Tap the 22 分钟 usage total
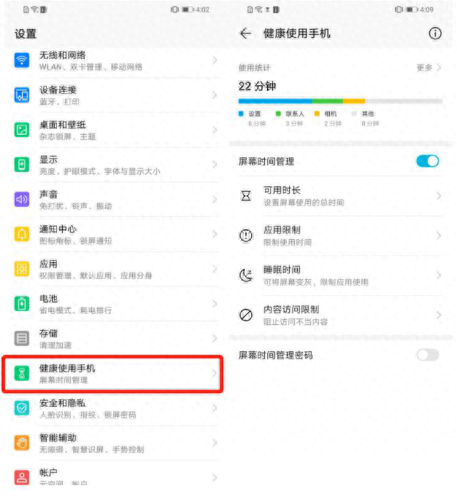 pos(257,86)
